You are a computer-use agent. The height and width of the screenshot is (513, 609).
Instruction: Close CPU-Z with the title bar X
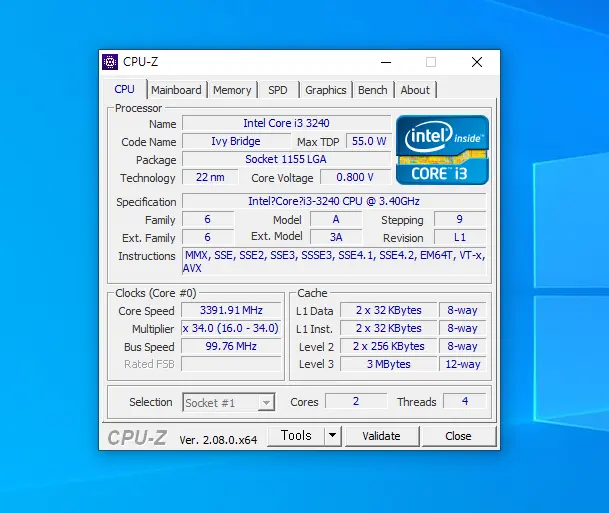477,62
